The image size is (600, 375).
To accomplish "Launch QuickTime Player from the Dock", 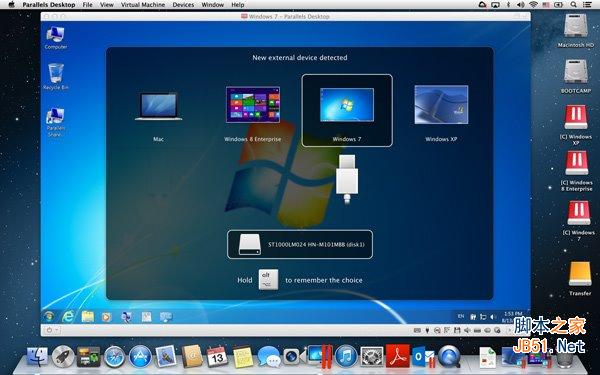I will click(x=449, y=356).
